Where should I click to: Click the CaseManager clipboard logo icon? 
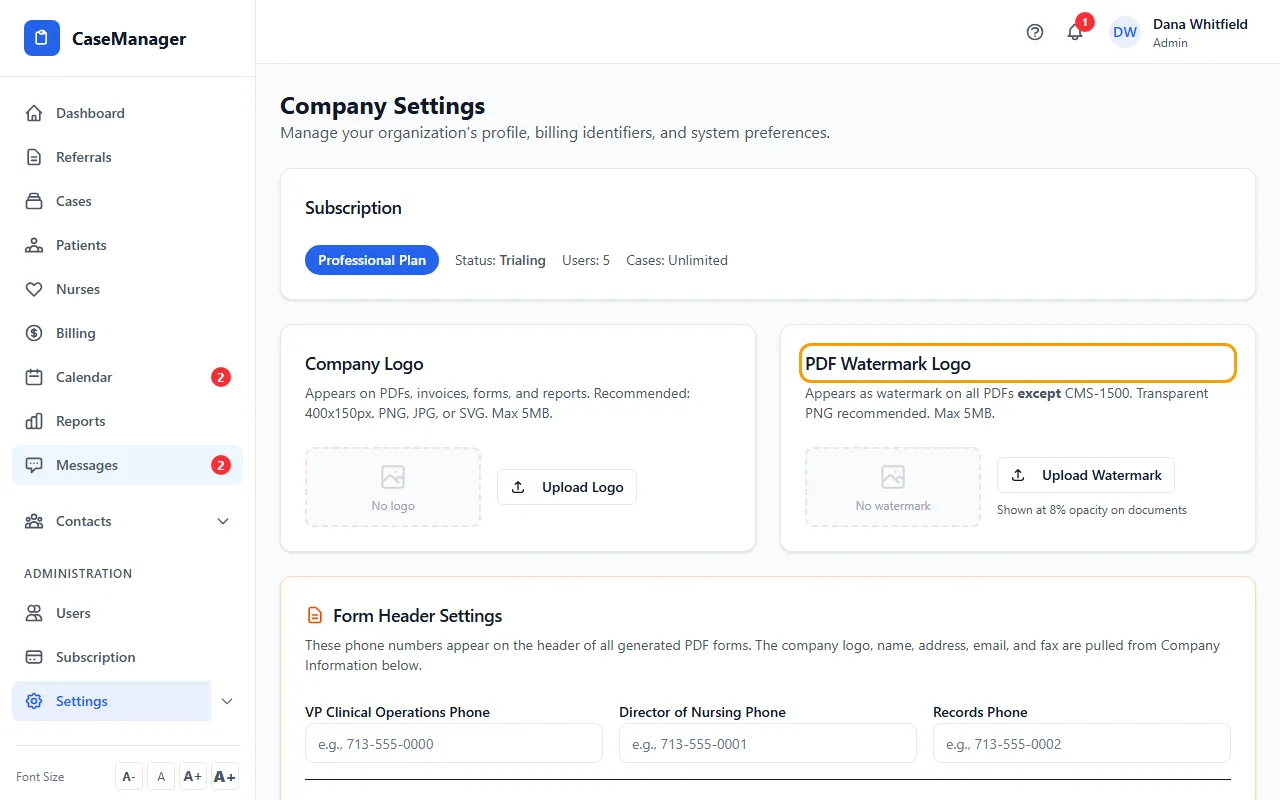click(42, 39)
